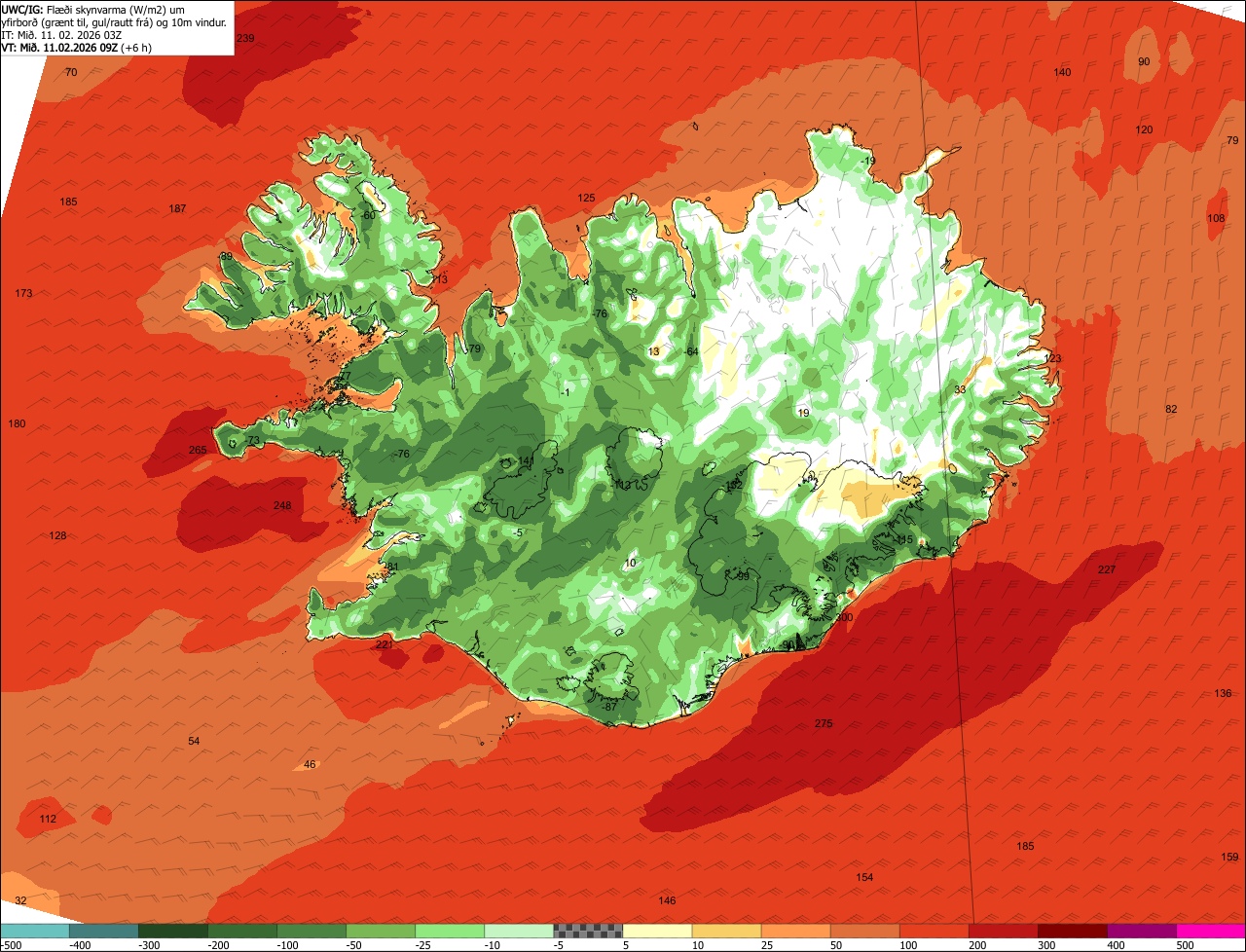The image size is (1246, 952).
Task: Click the flux value 46 in the southwest ocean
Action: tap(310, 764)
